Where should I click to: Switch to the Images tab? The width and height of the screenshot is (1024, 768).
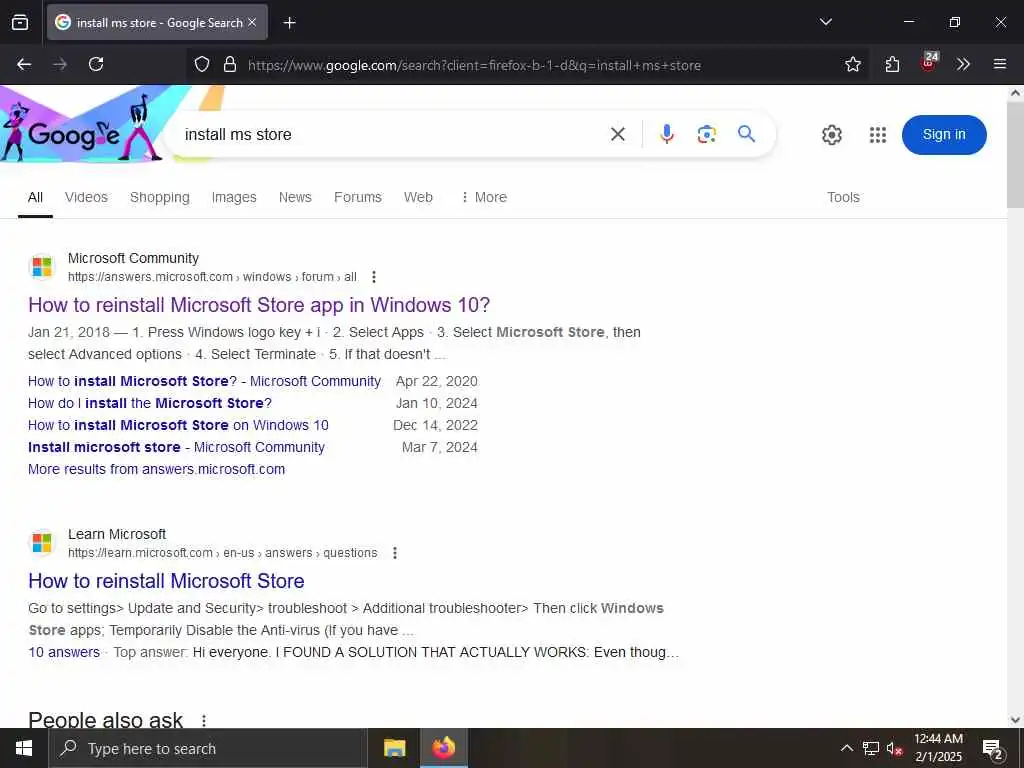point(234,197)
